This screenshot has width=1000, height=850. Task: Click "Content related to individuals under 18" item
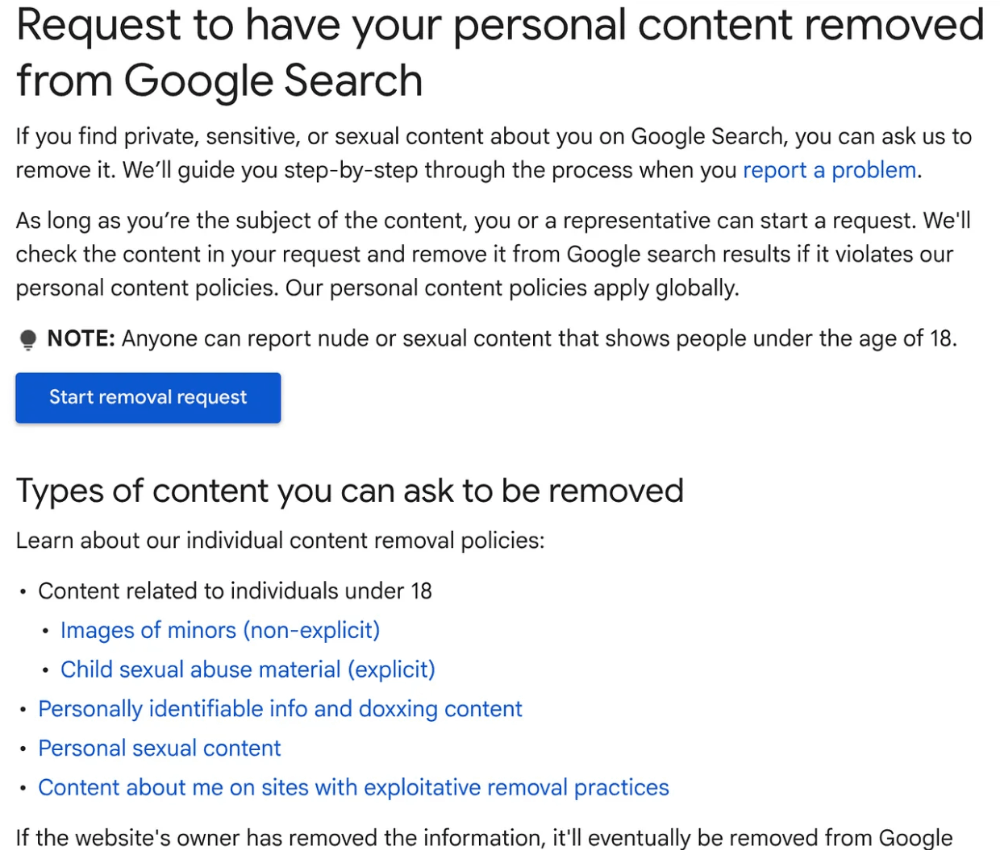(235, 591)
